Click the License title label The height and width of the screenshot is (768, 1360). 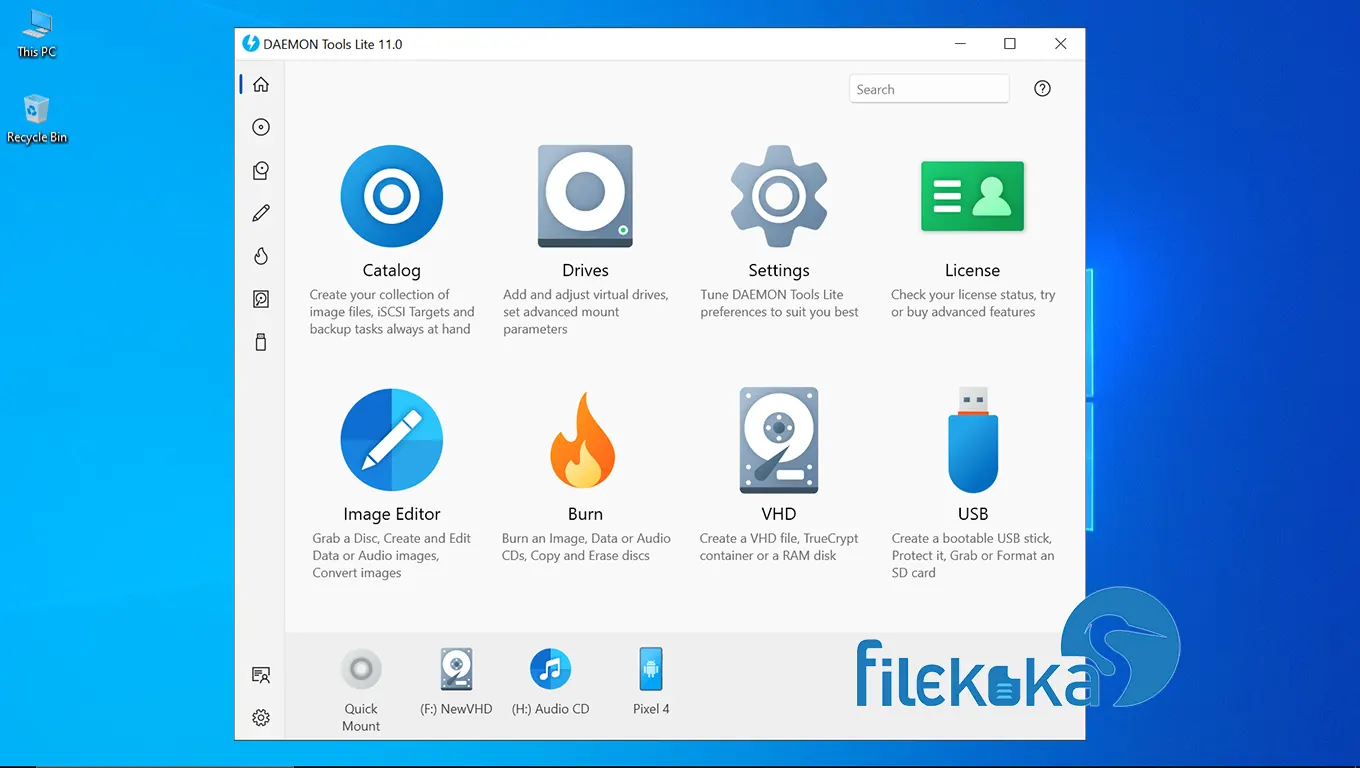coord(972,270)
